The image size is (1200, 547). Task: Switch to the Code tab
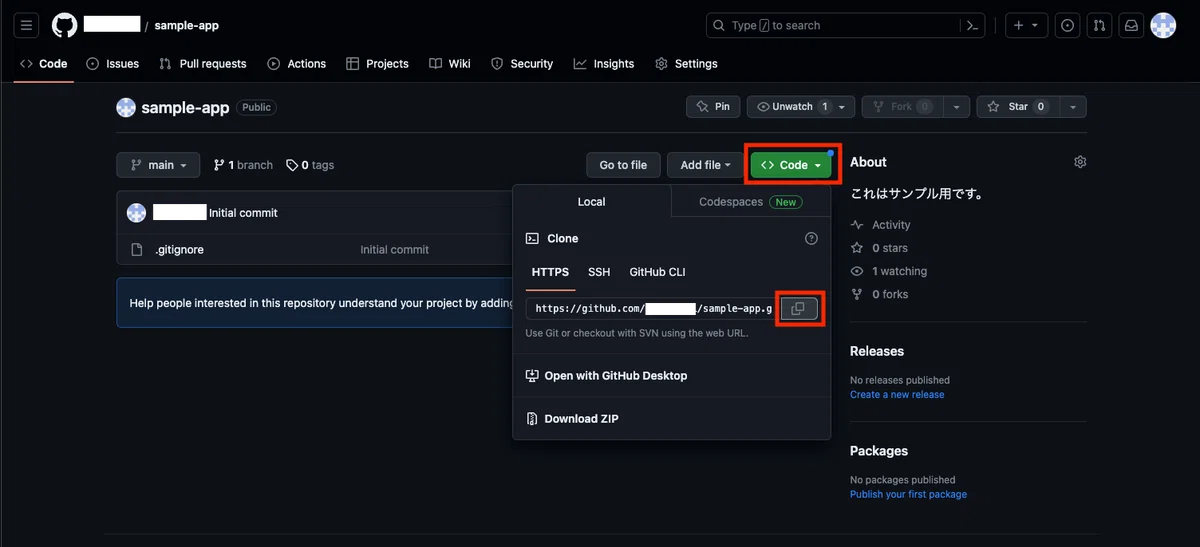pos(44,64)
